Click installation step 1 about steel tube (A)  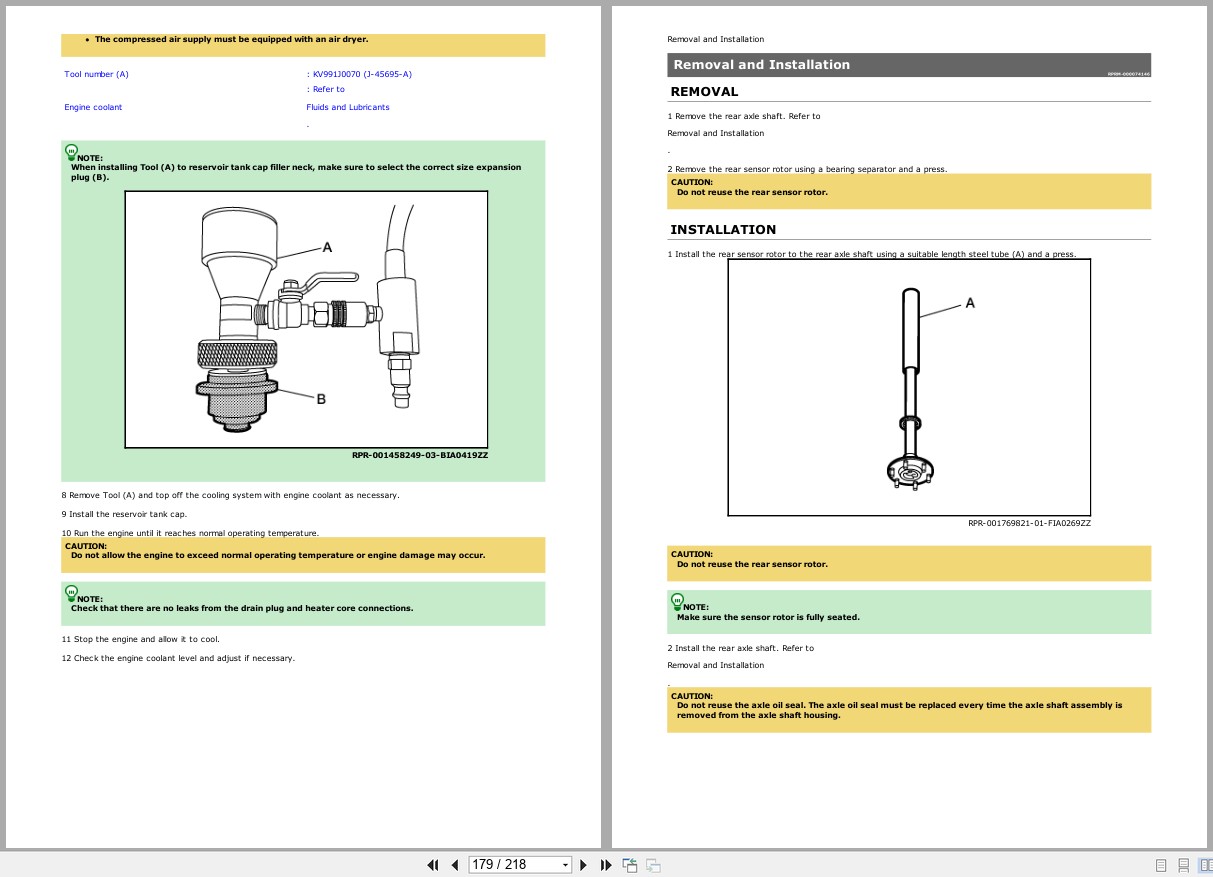coord(872,254)
